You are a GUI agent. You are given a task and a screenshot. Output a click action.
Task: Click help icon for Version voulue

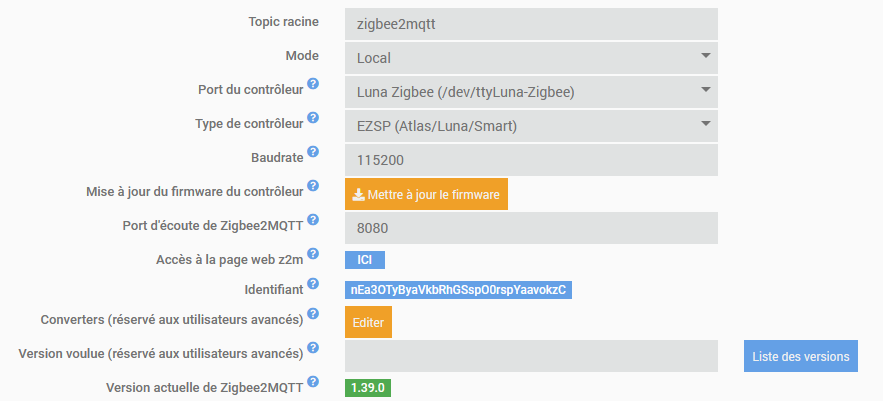[313, 347]
